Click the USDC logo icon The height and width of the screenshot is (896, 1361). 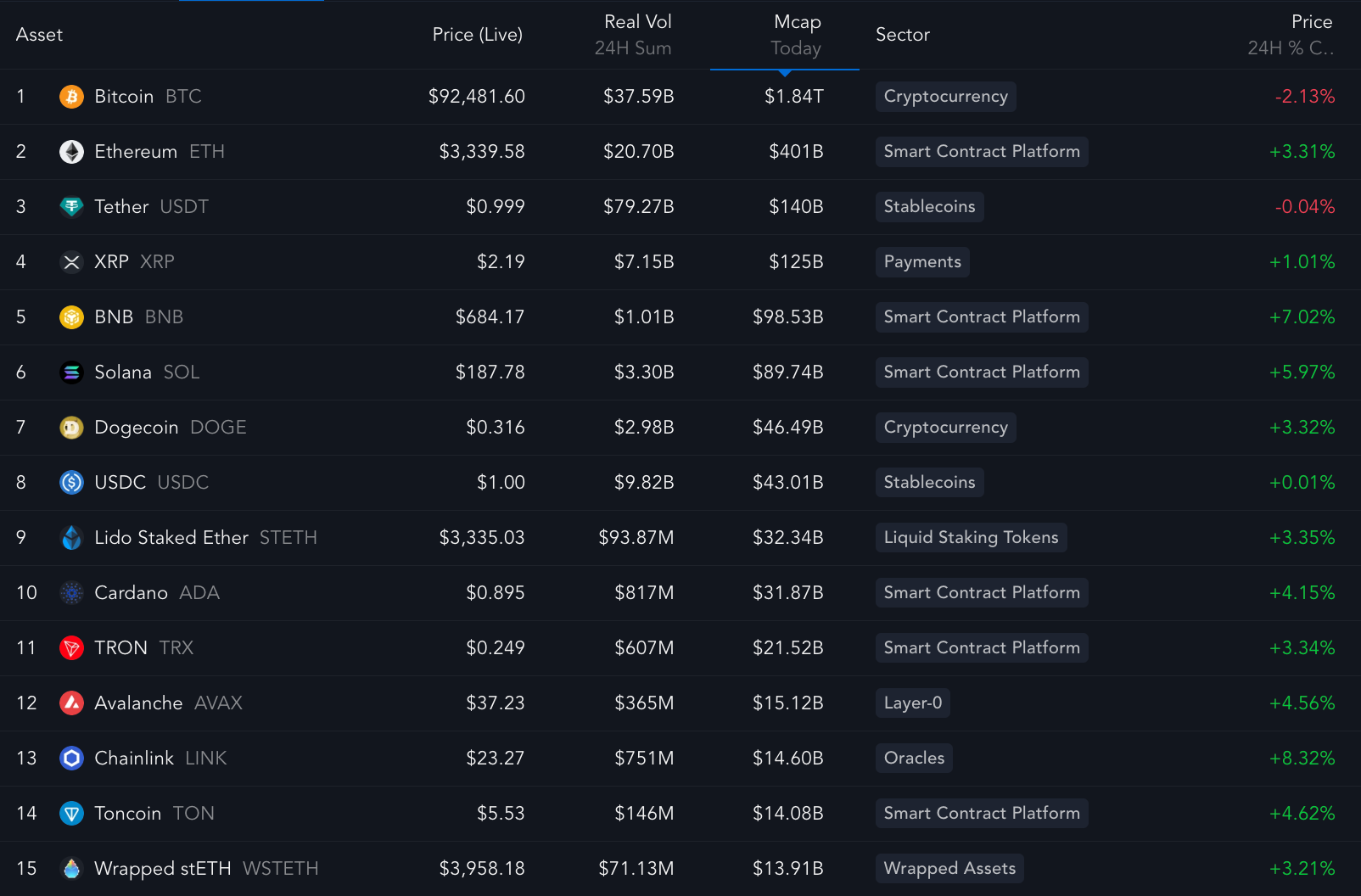pos(71,483)
